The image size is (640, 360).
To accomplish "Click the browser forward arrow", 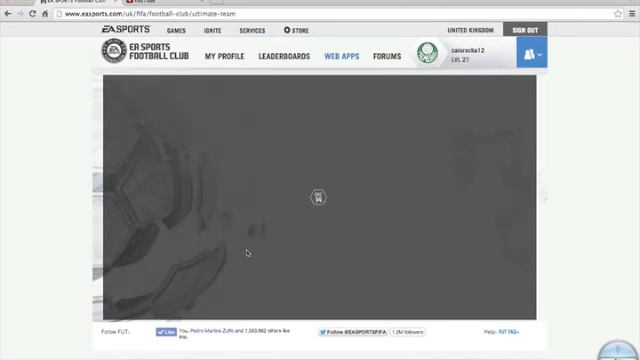I will [x=20, y=13].
